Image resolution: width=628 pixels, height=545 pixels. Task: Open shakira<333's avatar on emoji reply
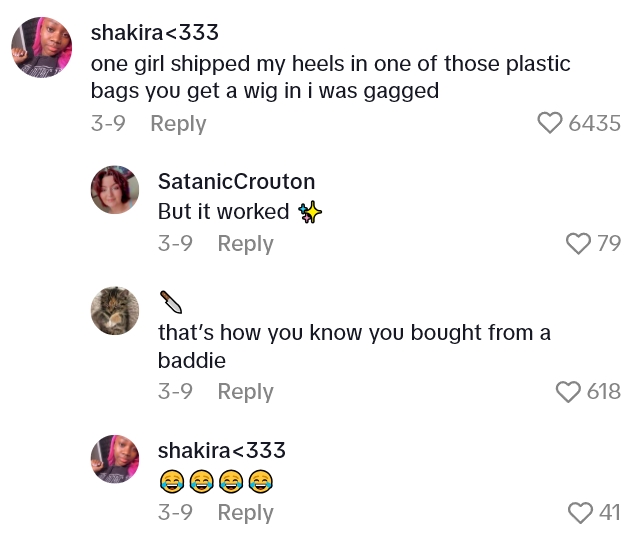click(115, 459)
